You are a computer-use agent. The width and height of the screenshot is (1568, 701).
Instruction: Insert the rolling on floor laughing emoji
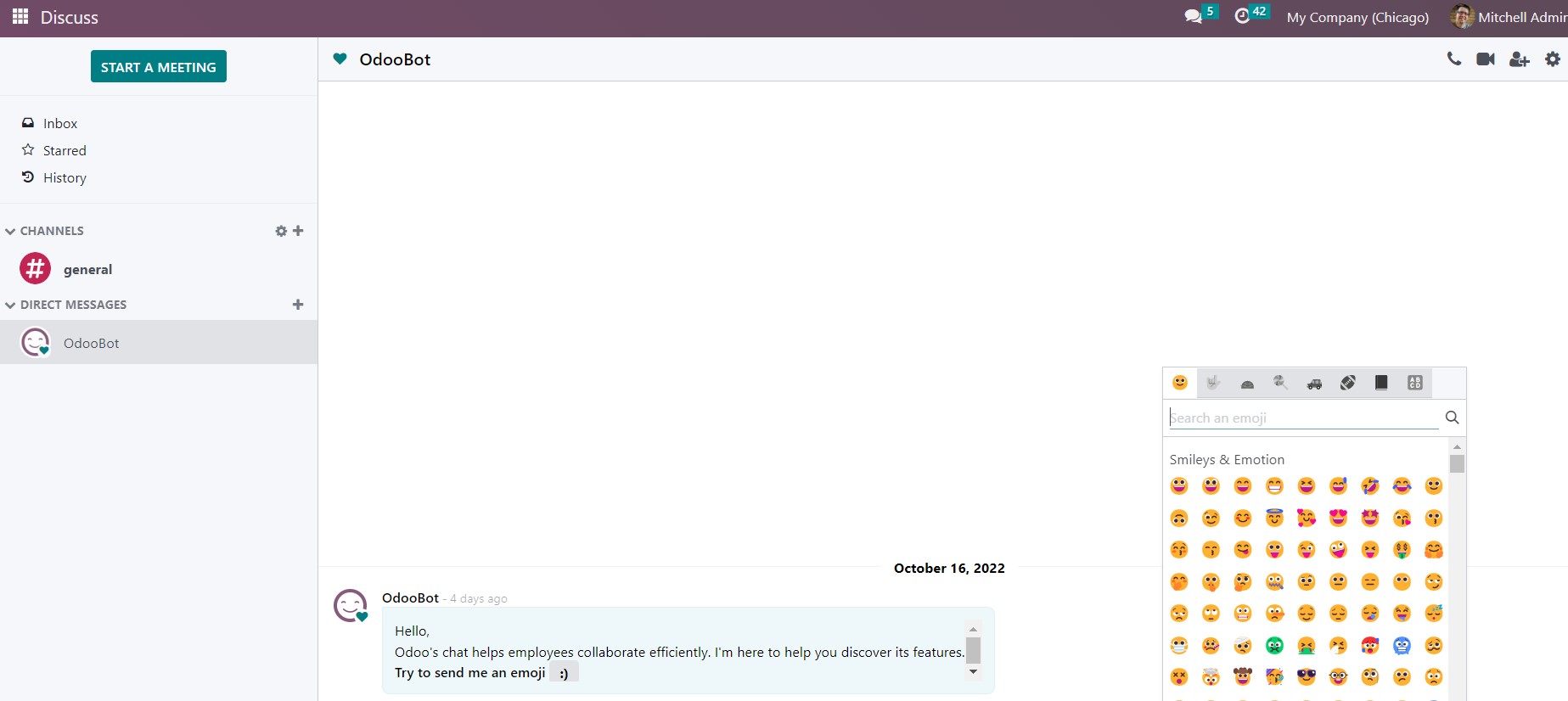(1370, 485)
